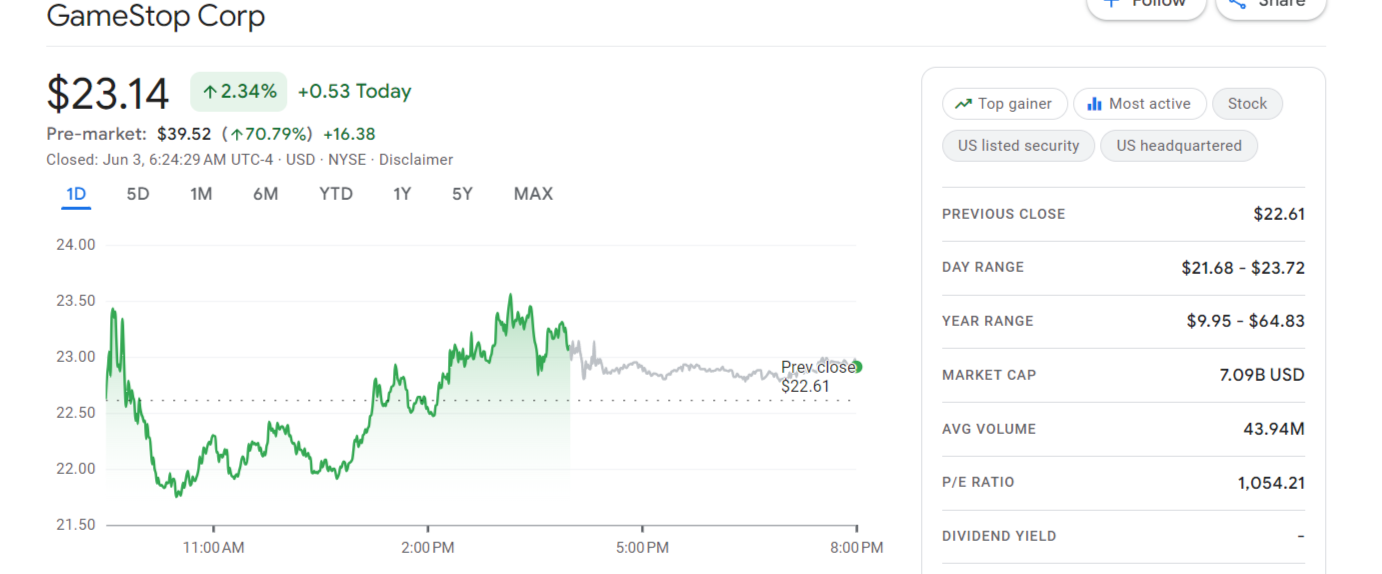Viewport: 1382px width, 574px height.
Task: Click the 2:00 PM time axis label
Action: (428, 548)
